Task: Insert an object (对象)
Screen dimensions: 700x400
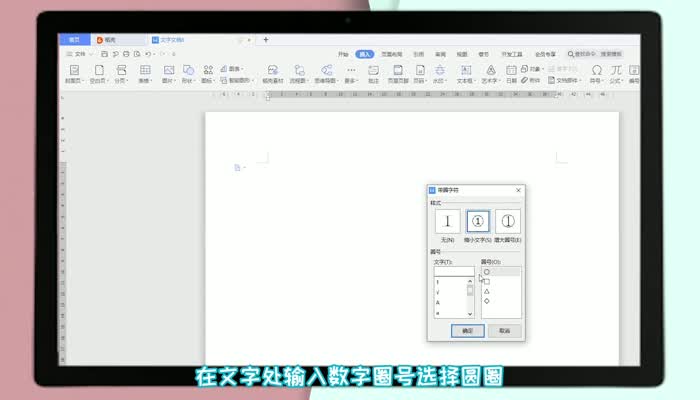Action: [x=532, y=69]
